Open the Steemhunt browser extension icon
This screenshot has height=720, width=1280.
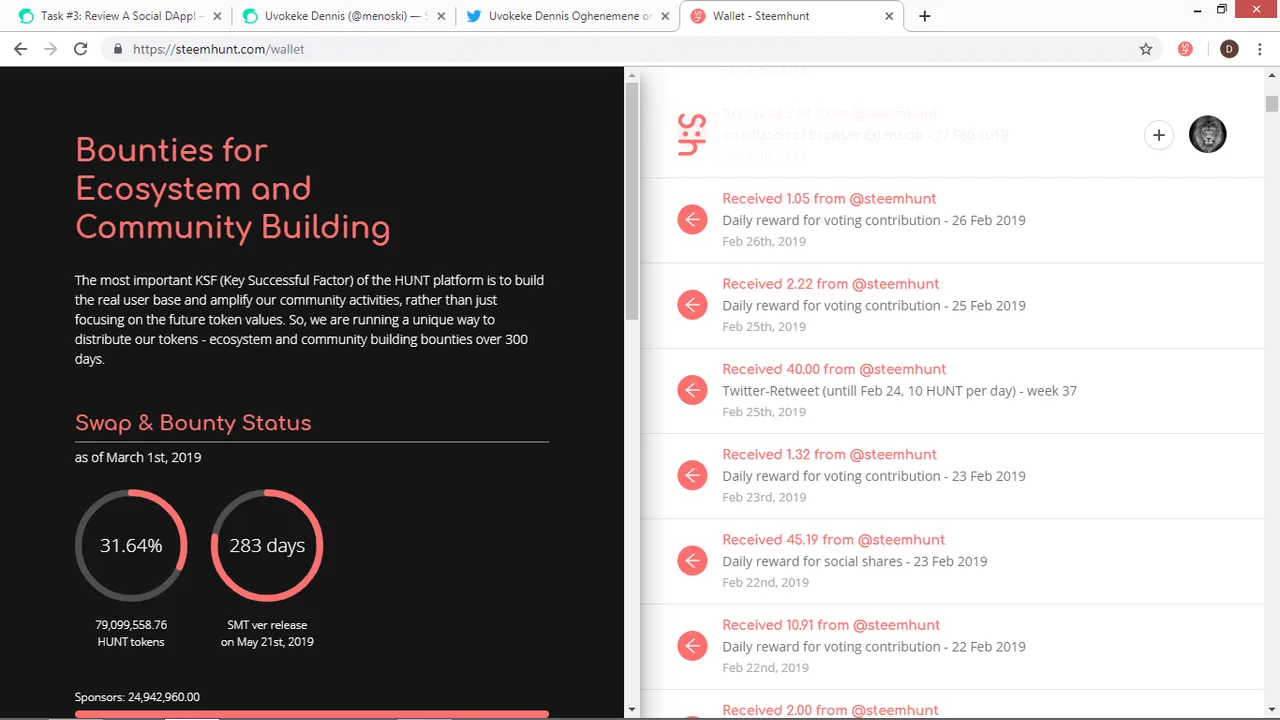[1185, 49]
